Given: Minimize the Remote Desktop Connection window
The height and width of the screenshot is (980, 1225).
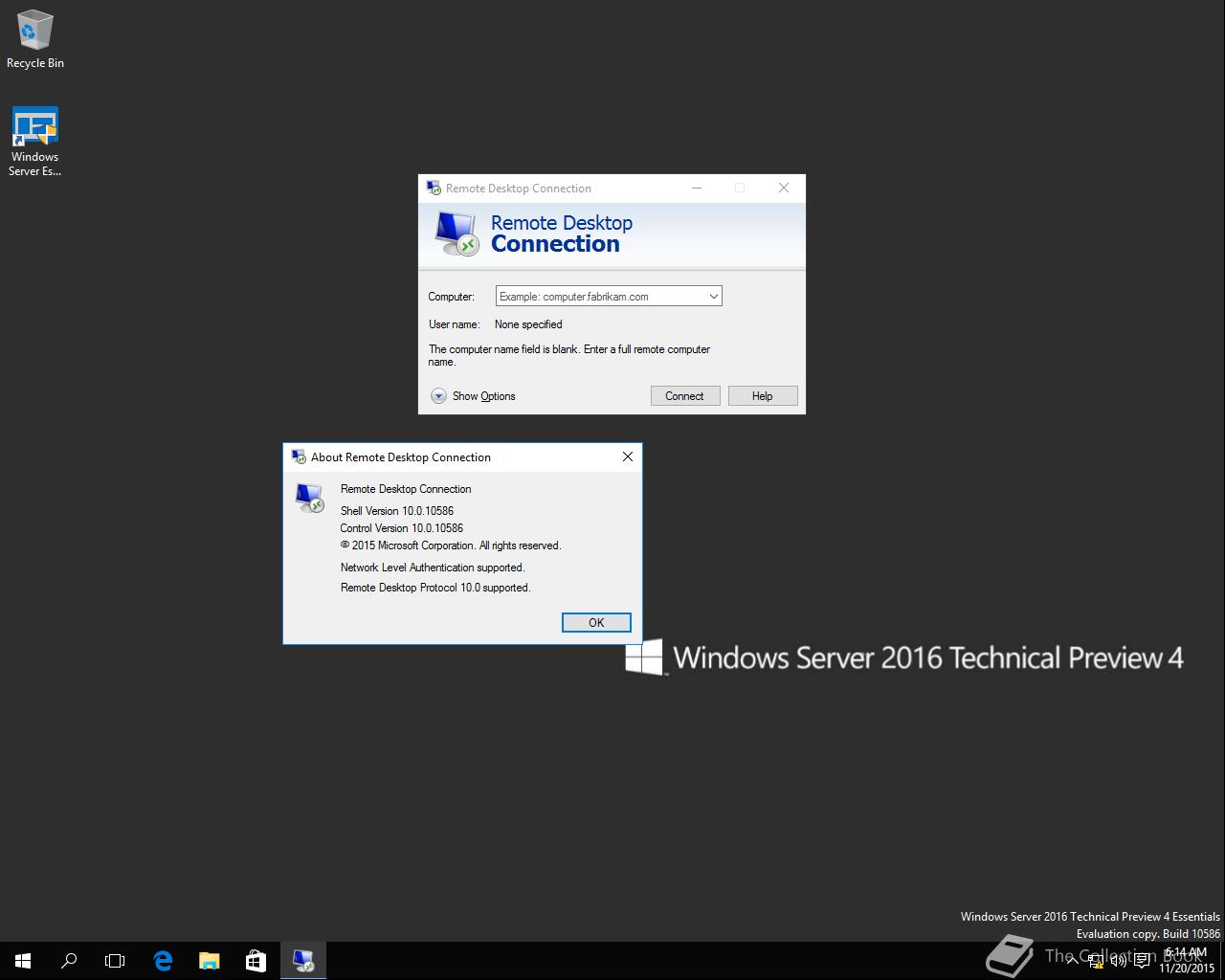Looking at the screenshot, I should (x=697, y=188).
